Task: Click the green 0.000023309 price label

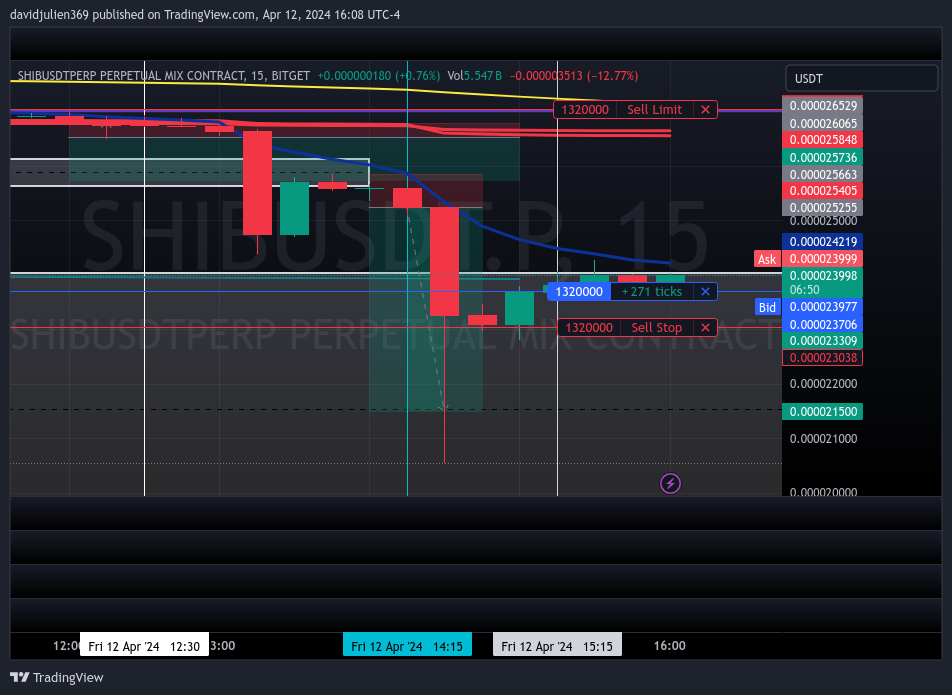Action: pos(823,341)
